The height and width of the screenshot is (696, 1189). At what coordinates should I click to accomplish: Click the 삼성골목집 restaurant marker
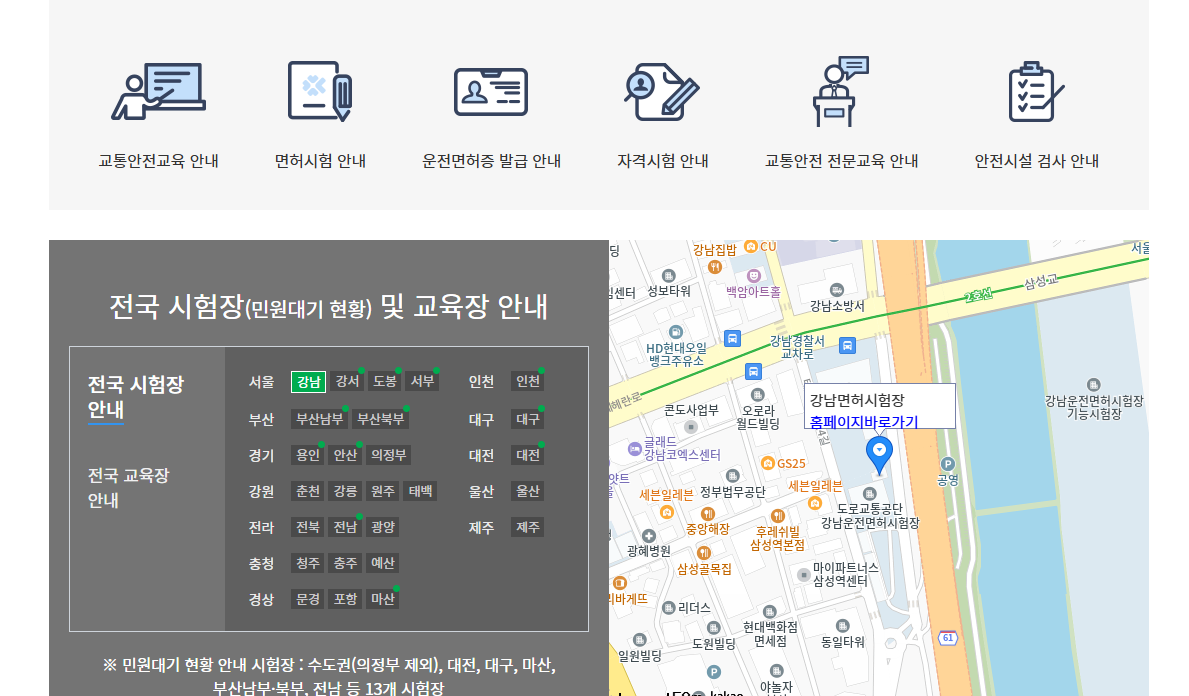(704, 553)
